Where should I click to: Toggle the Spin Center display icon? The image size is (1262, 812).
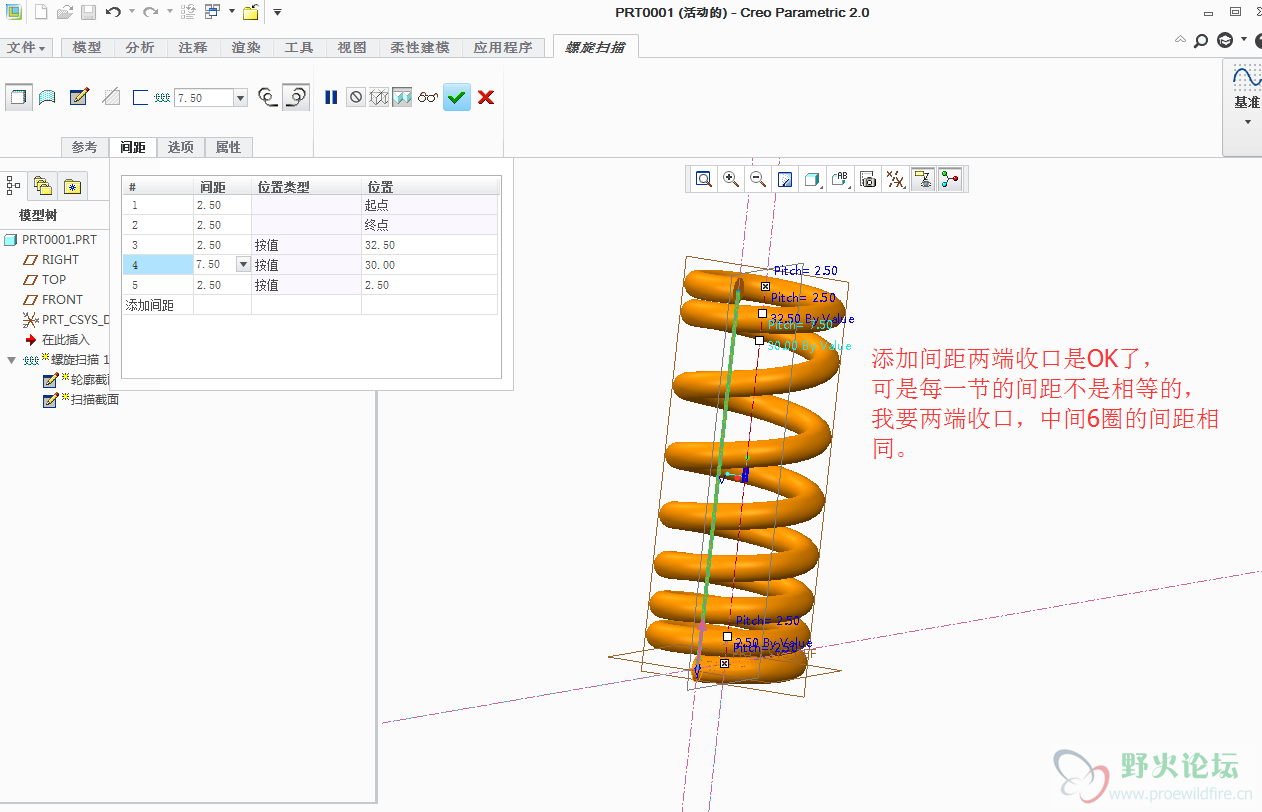[x=949, y=179]
